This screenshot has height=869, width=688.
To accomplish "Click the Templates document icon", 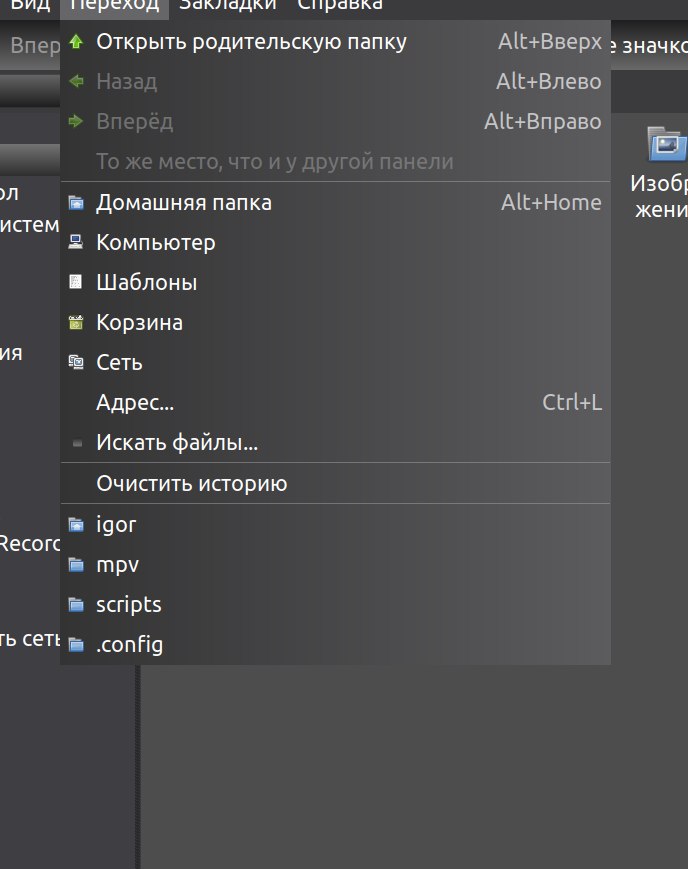I will pyautogui.click(x=76, y=283).
